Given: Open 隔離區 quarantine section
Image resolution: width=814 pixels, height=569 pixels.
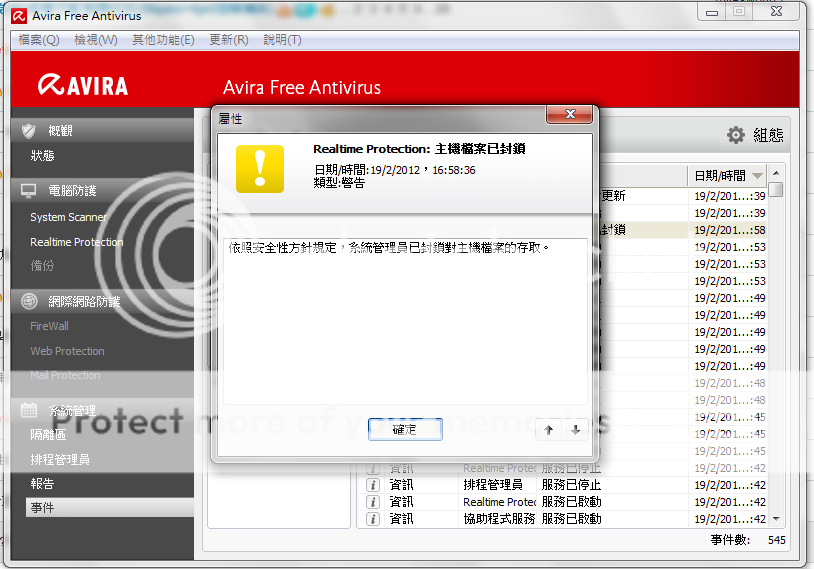Looking at the screenshot, I should pyautogui.click(x=48, y=435).
